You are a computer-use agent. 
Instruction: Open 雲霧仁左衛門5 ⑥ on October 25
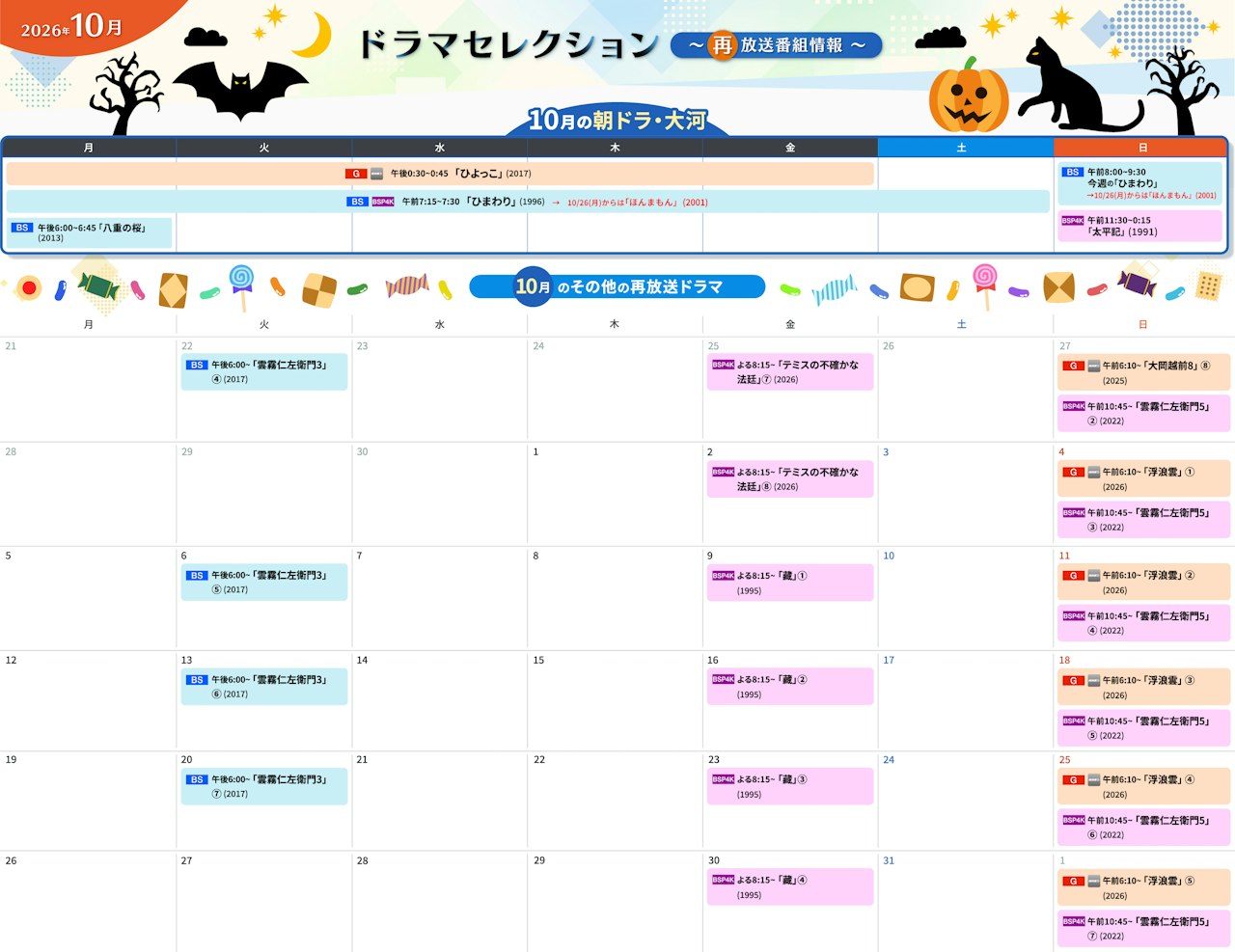tap(1144, 828)
